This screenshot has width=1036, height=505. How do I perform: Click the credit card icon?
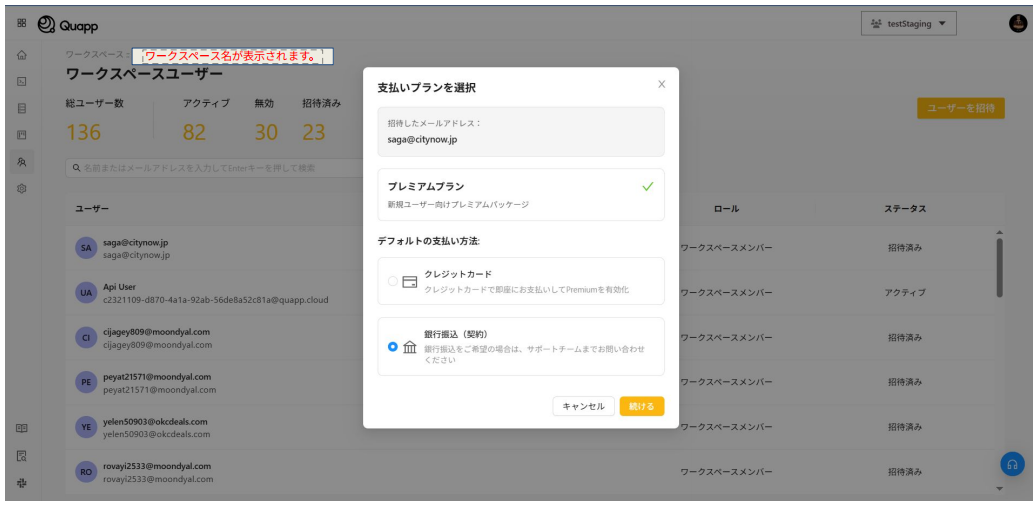[410, 282]
